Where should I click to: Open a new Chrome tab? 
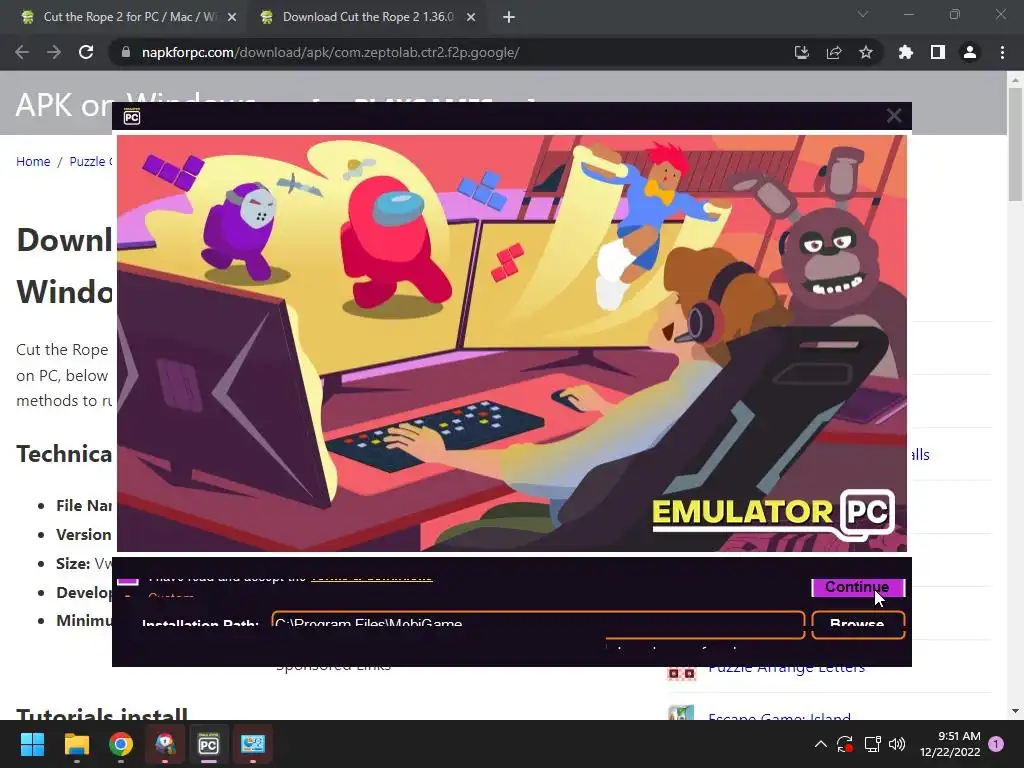pyautogui.click(x=509, y=17)
